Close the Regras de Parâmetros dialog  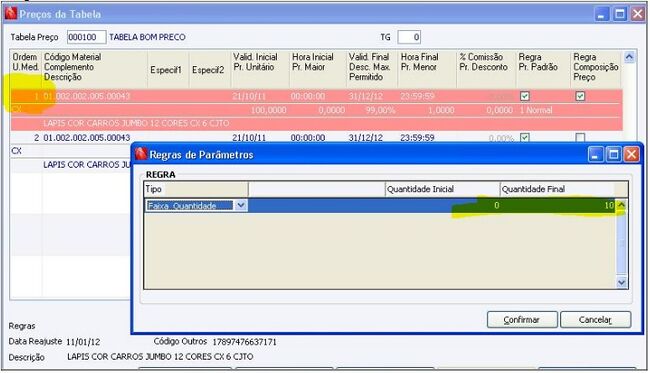click(631, 155)
